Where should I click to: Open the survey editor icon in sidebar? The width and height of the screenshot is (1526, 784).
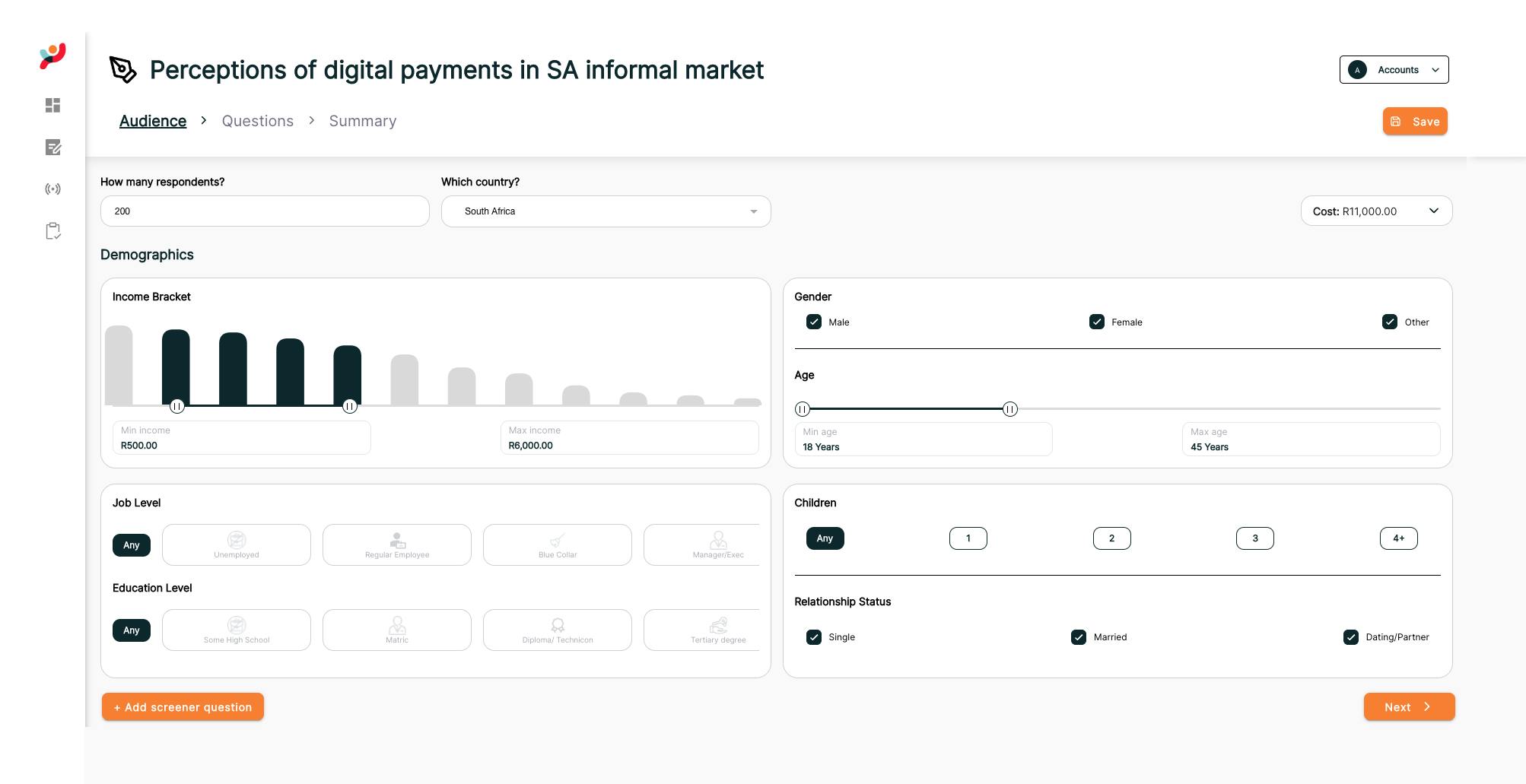pos(52,148)
